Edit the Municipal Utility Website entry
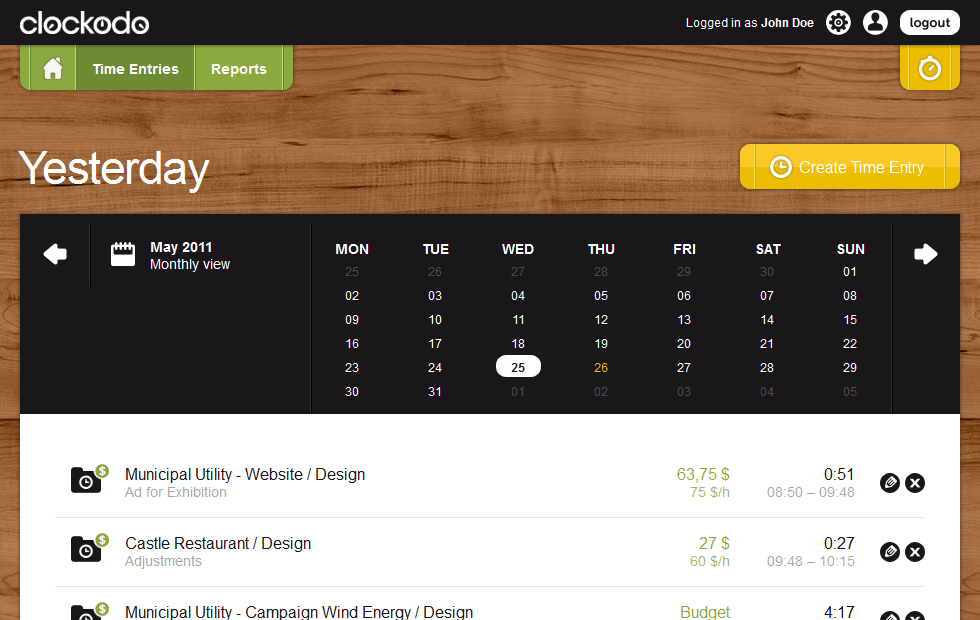Viewport: 980px width, 620px height. click(x=890, y=482)
